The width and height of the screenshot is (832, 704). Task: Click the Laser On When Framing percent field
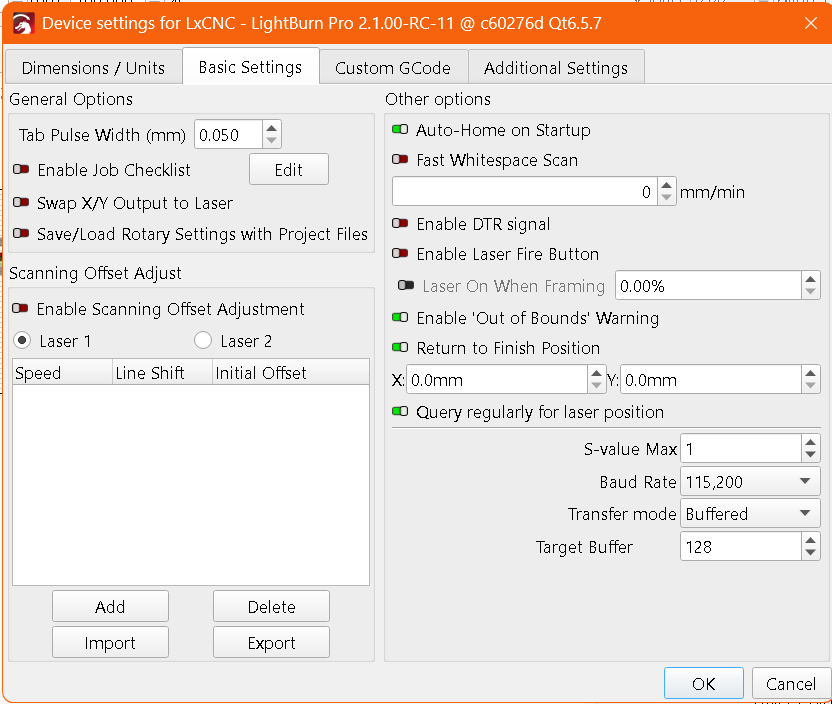click(708, 286)
